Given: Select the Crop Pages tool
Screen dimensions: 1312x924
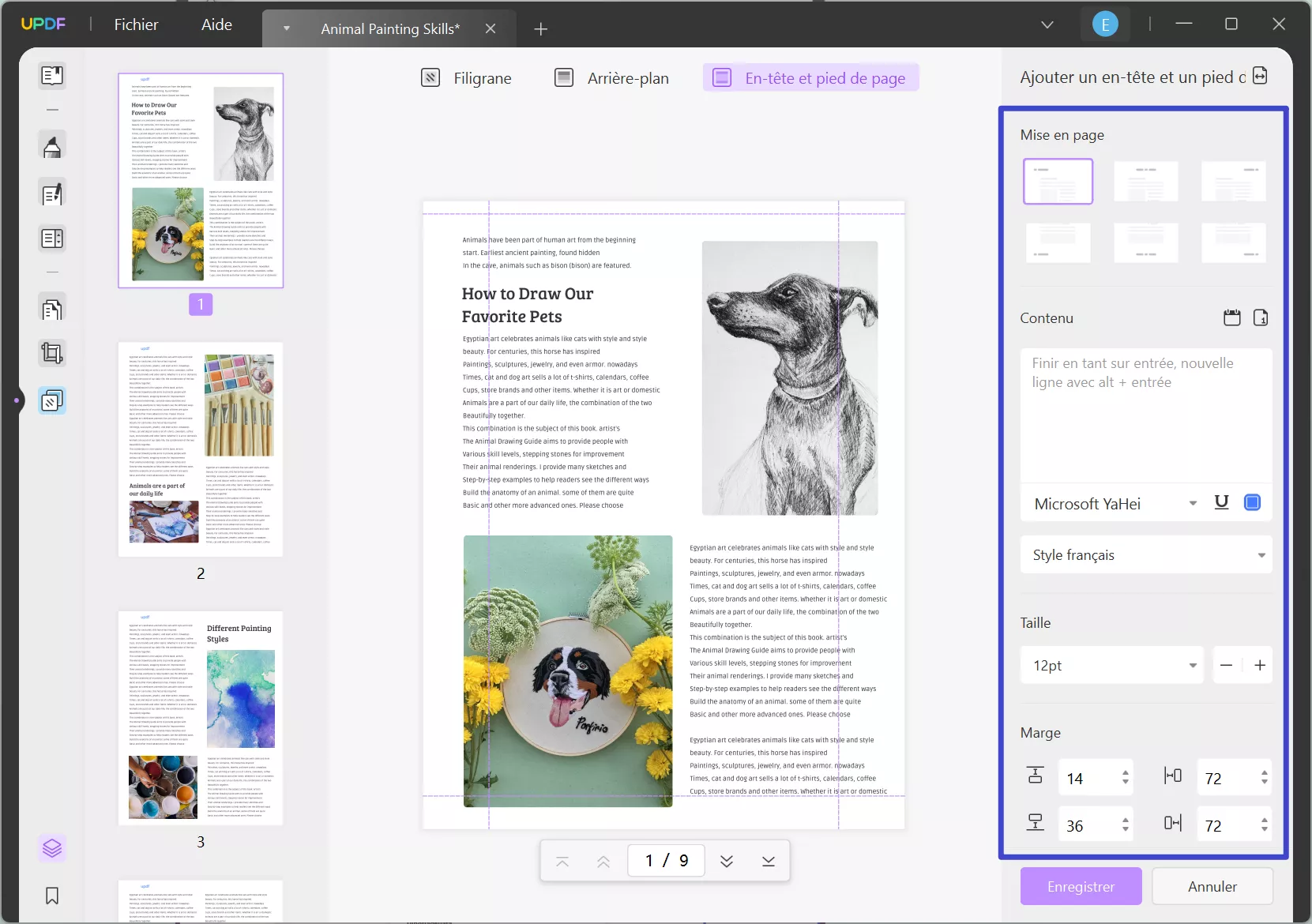Looking at the screenshot, I should pos(52,353).
